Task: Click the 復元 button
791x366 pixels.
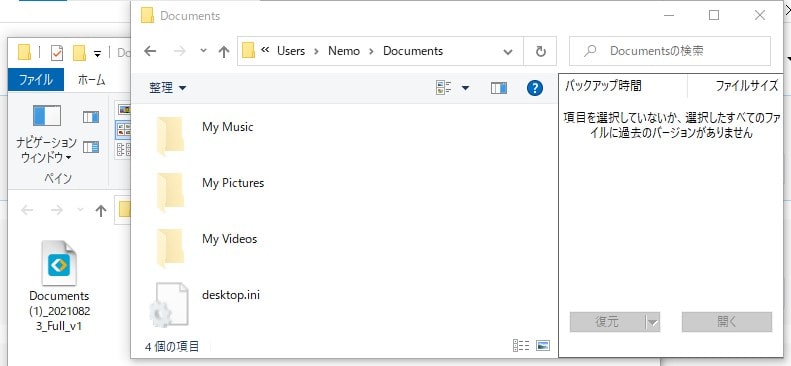Action: point(607,322)
